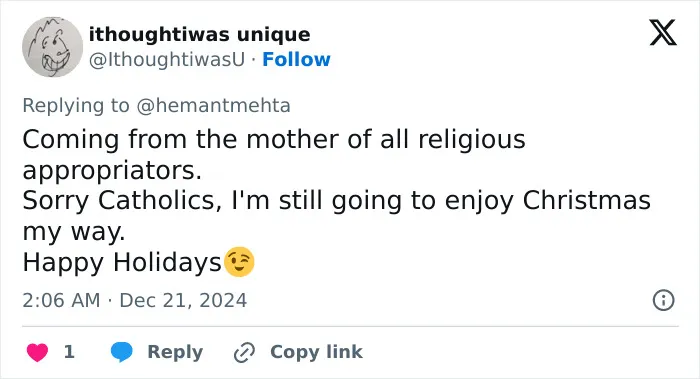Click the Dec 21, 2024 date
The height and width of the screenshot is (379, 700).
tap(183, 300)
